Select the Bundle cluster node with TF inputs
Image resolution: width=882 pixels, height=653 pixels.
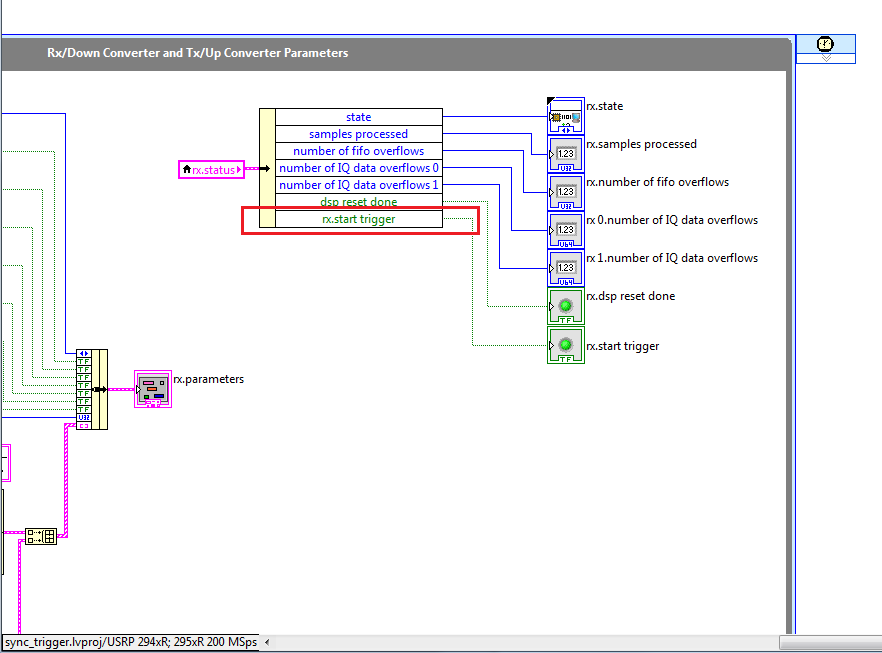tap(91, 389)
